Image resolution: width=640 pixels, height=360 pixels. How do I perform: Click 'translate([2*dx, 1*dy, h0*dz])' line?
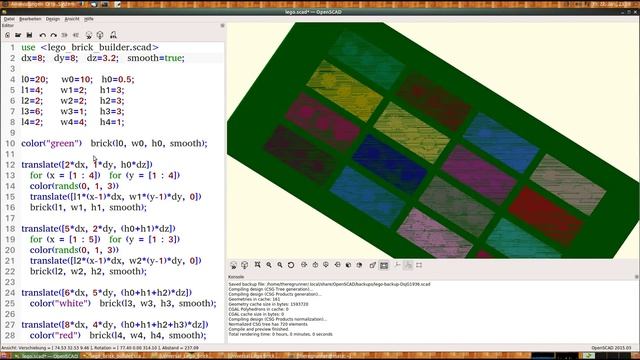(x=87, y=165)
